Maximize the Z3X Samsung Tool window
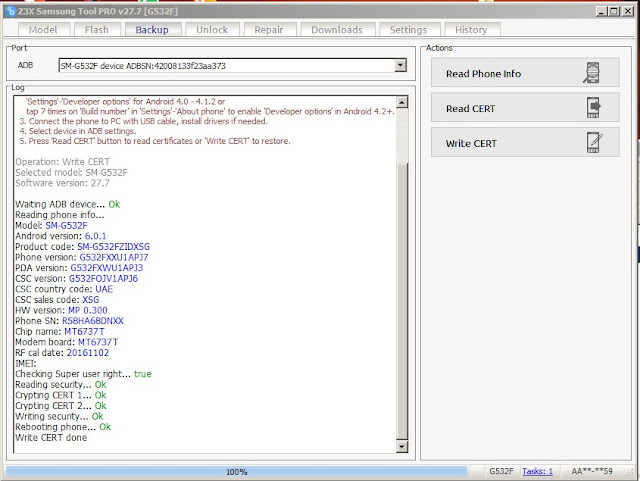The height and width of the screenshot is (481, 640). (613, 11)
